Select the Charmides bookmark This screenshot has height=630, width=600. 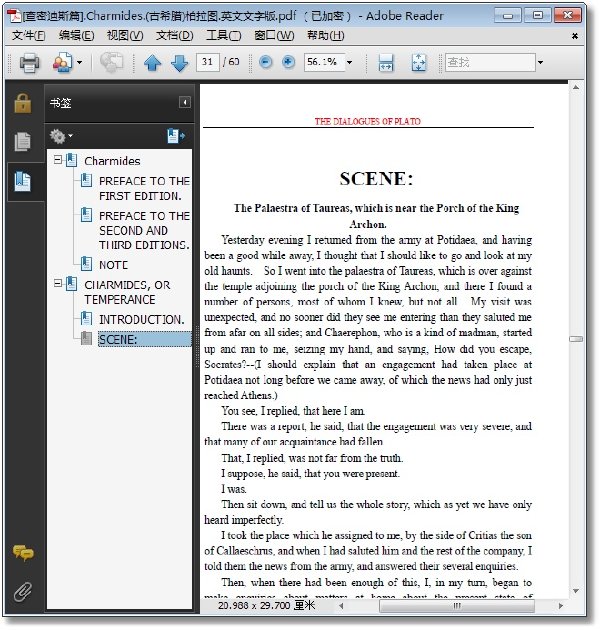[112, 161]
